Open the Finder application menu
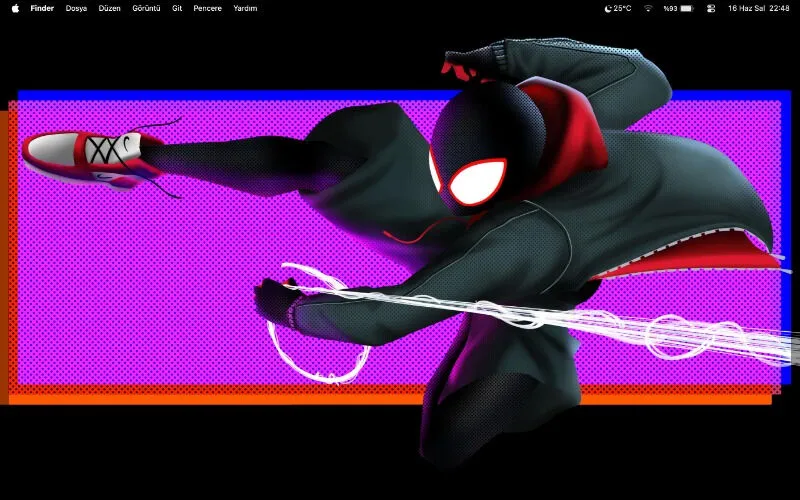Viewport: 800px width, 500px height. [x=42, y=8]
